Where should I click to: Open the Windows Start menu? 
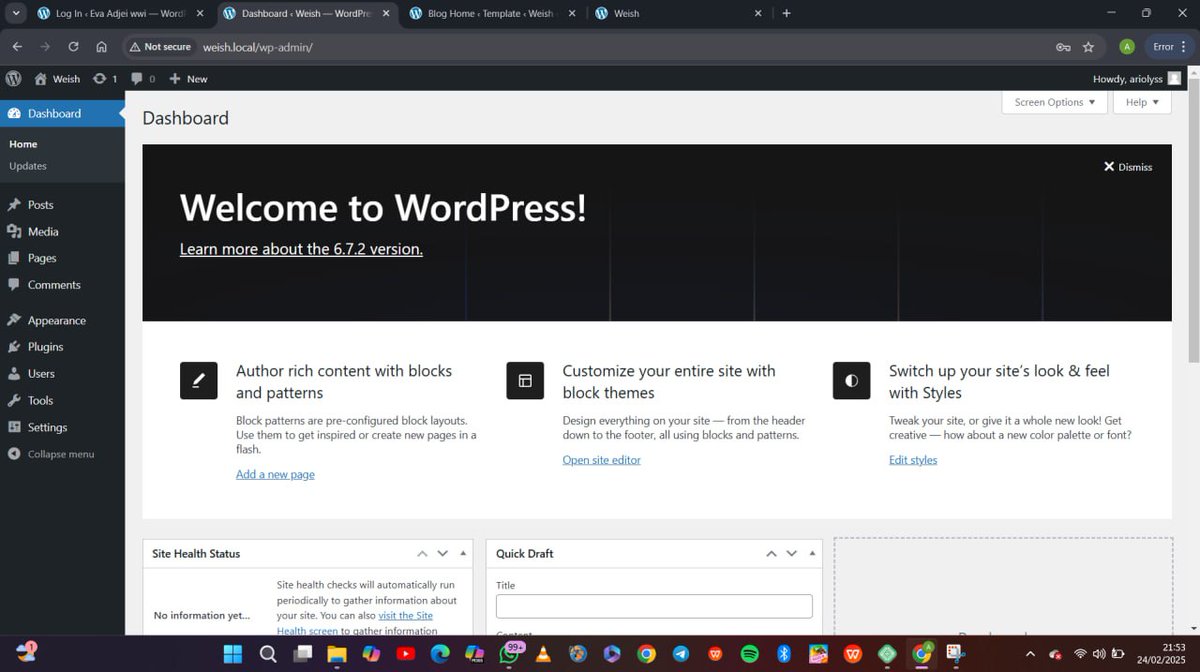coord(232,654)
